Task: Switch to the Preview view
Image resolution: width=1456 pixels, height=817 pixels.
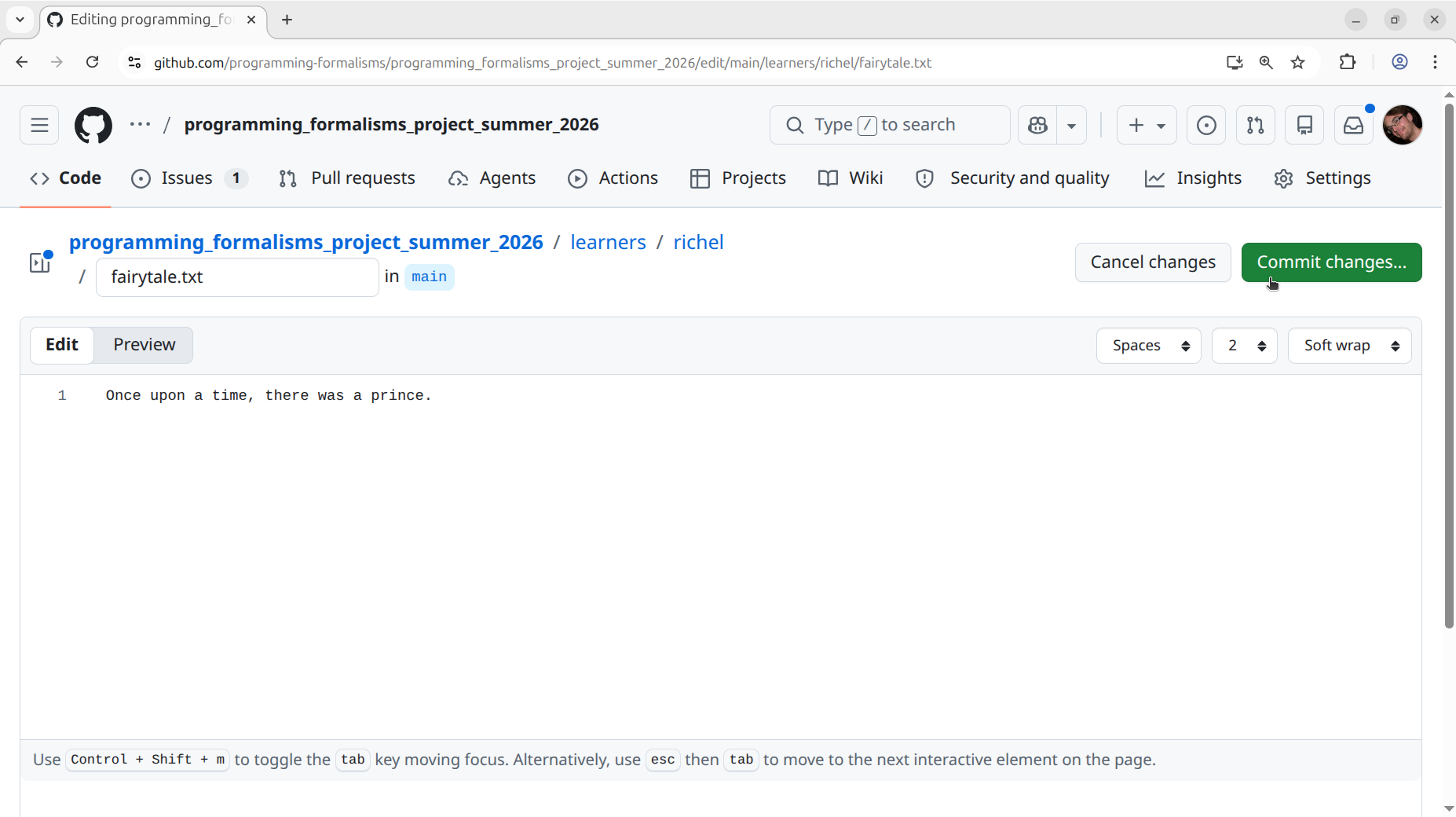Action: pos(145,345)
